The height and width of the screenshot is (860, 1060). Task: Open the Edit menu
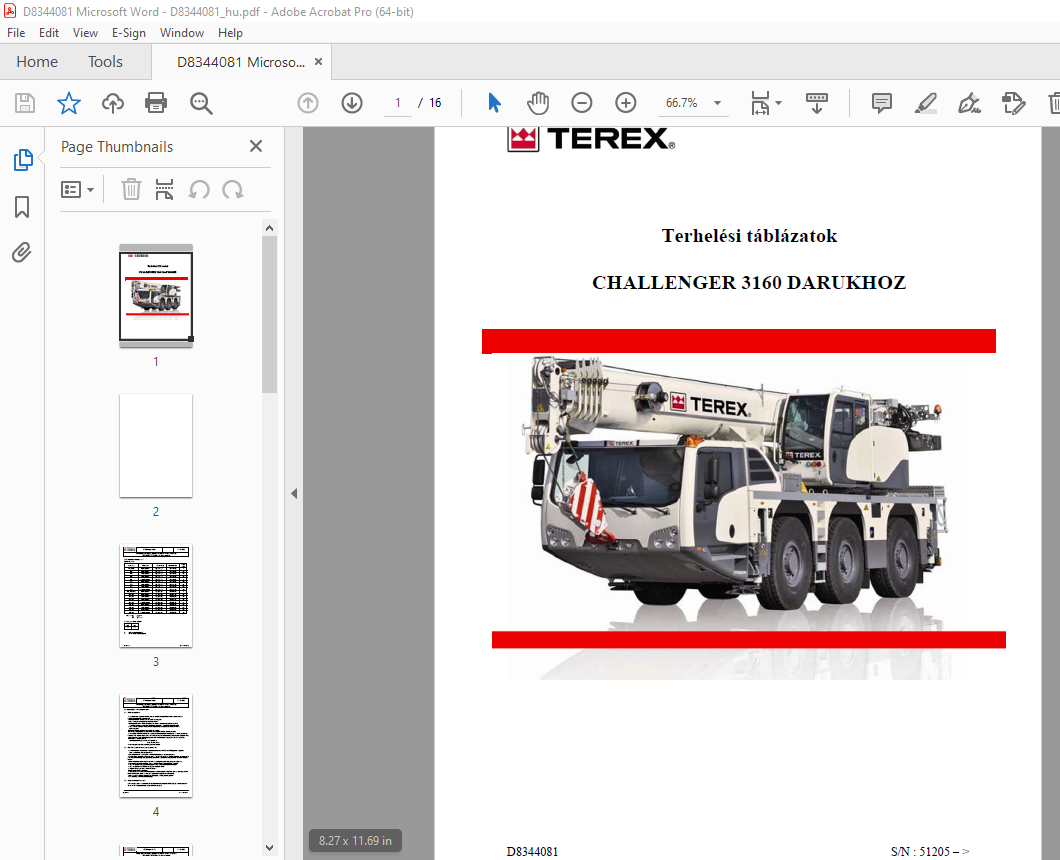click(x=49, y=32)
